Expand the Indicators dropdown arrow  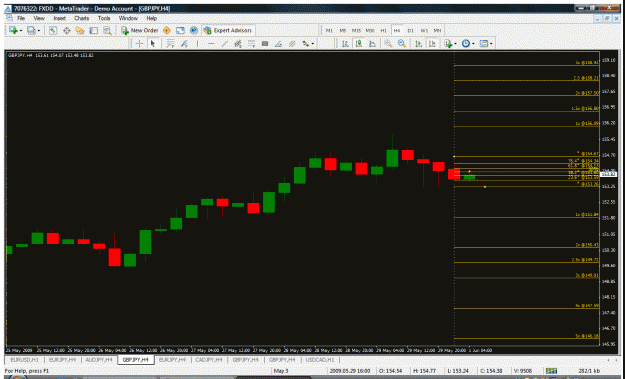pos(455,44)
